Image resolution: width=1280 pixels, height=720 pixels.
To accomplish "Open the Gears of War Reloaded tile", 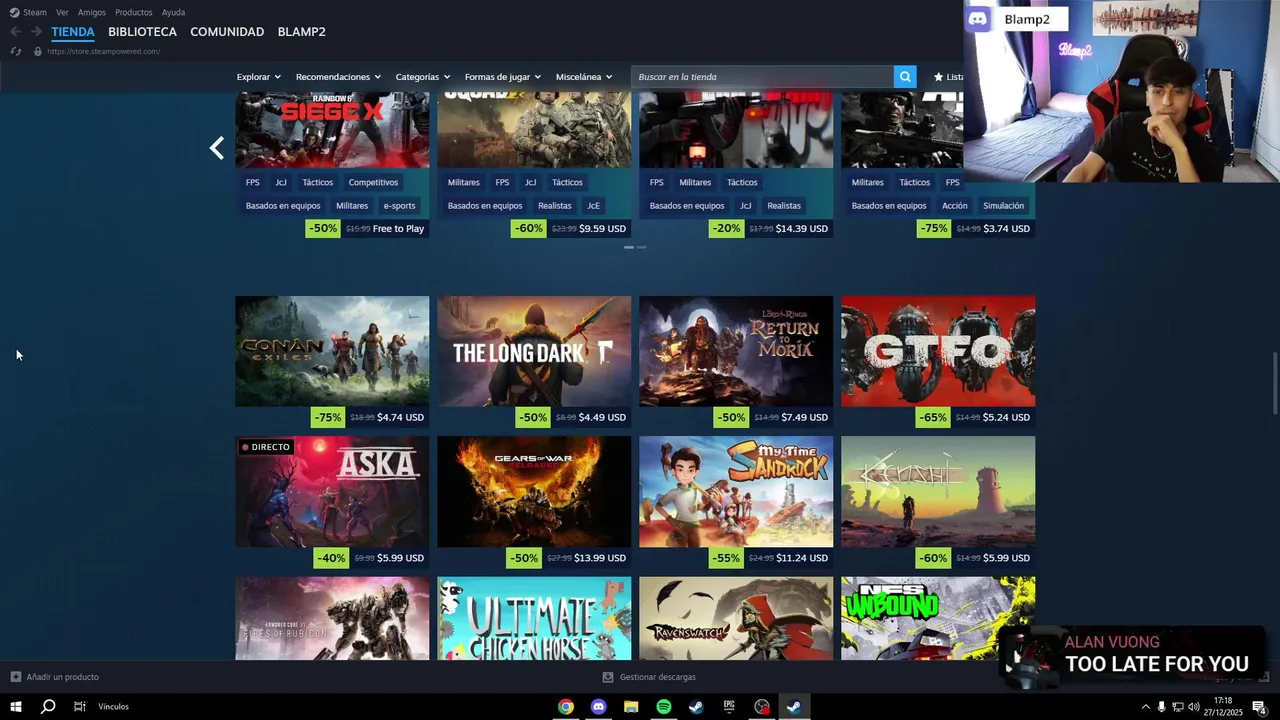I will click(534, 492).
